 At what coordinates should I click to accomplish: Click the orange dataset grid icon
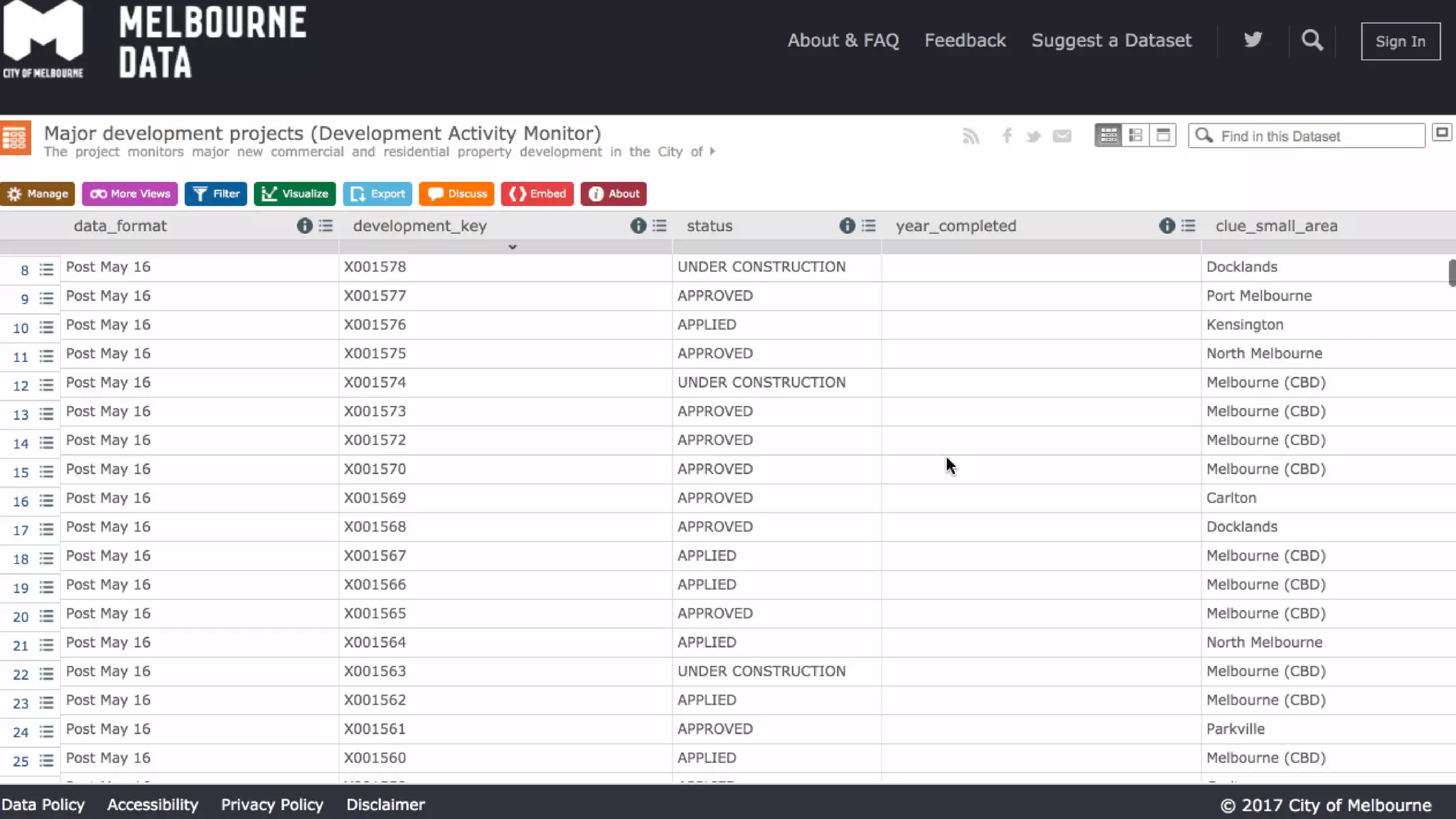(16, 137)
